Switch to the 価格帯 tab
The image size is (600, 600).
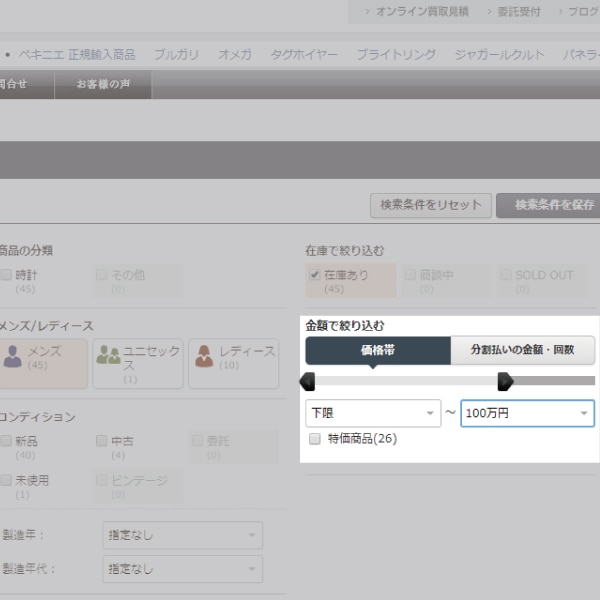[378, 351]
